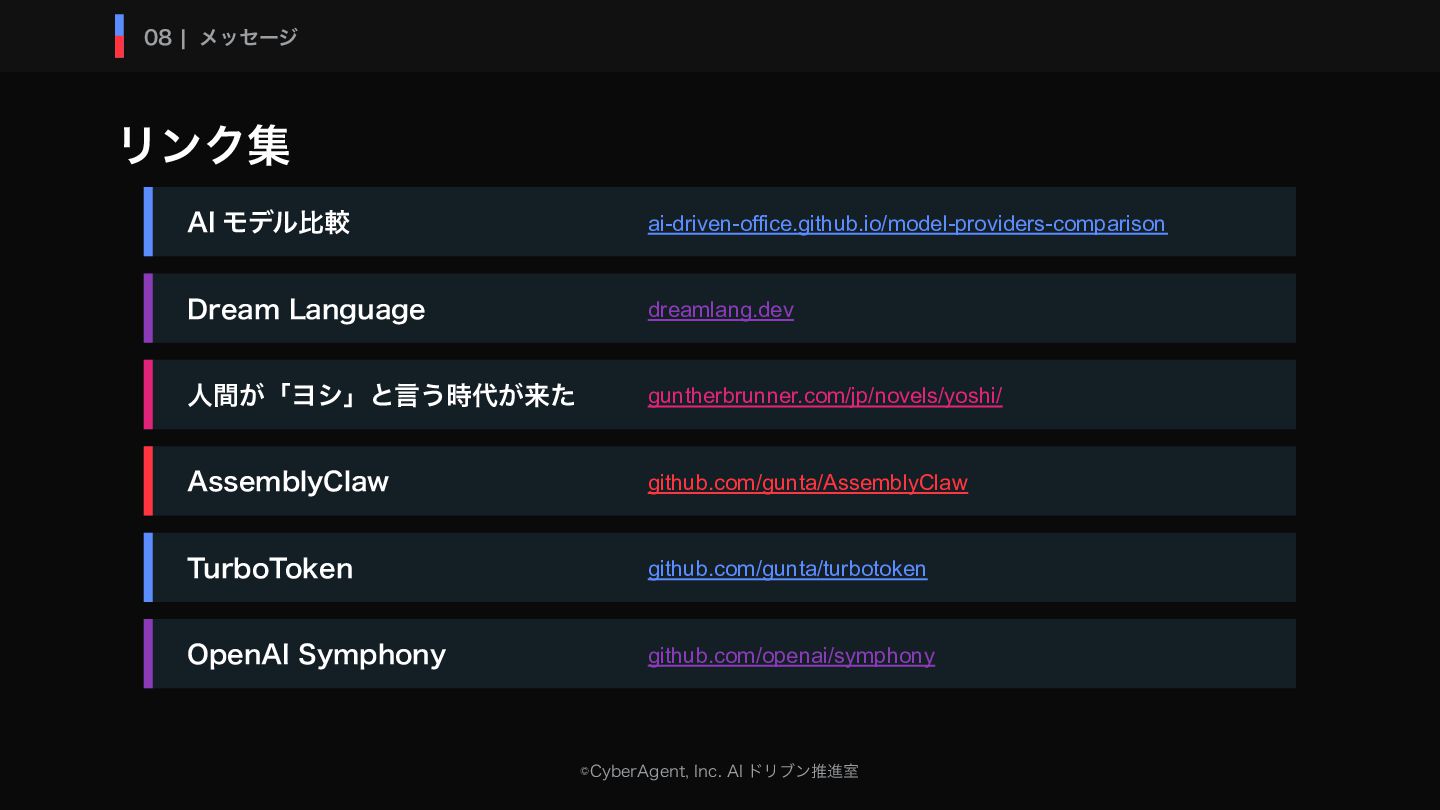Click the 'リンク集' slide title
The image size is (1440, 810).
click(205, 145)
